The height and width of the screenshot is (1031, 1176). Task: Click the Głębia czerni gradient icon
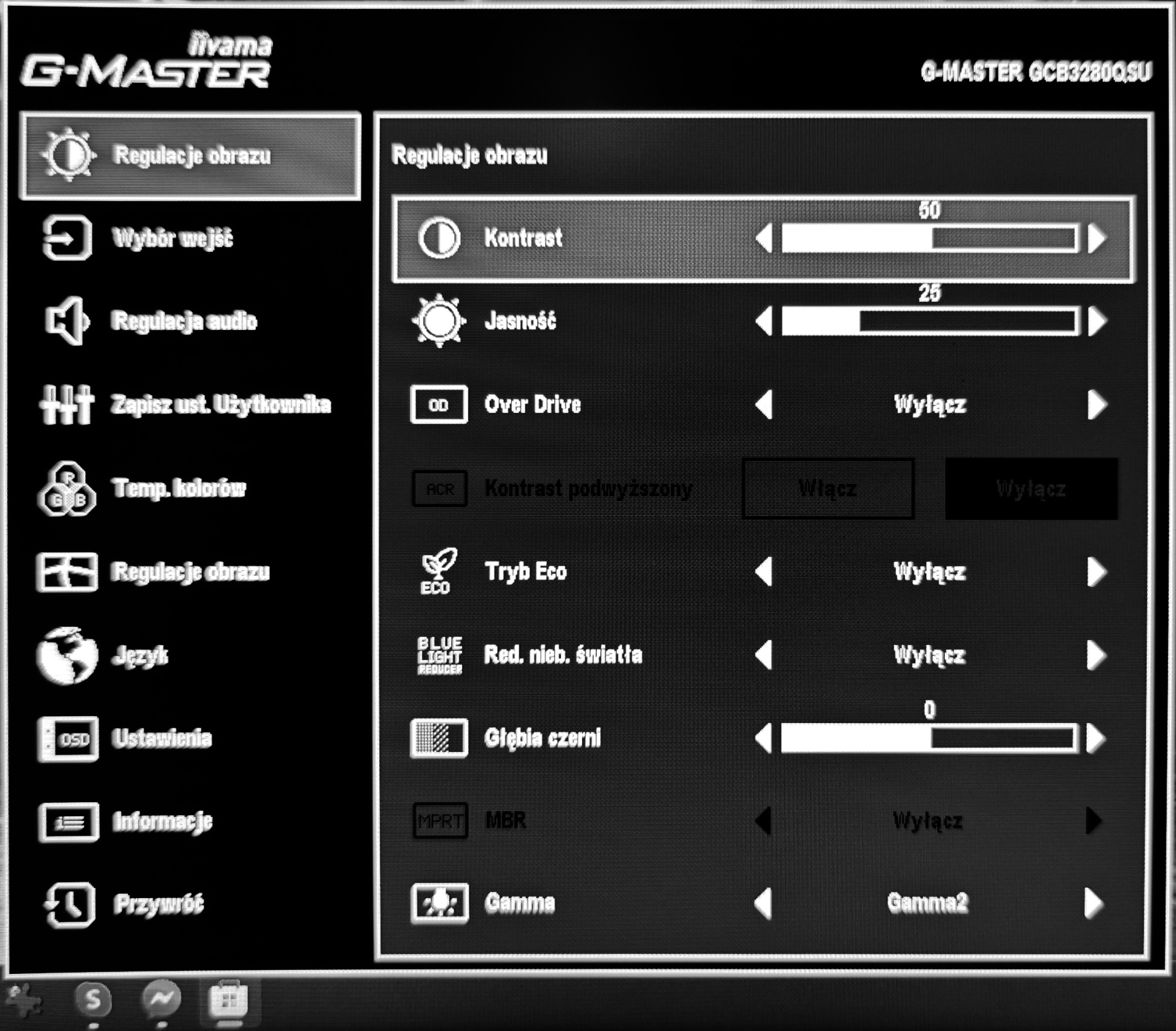439,738
